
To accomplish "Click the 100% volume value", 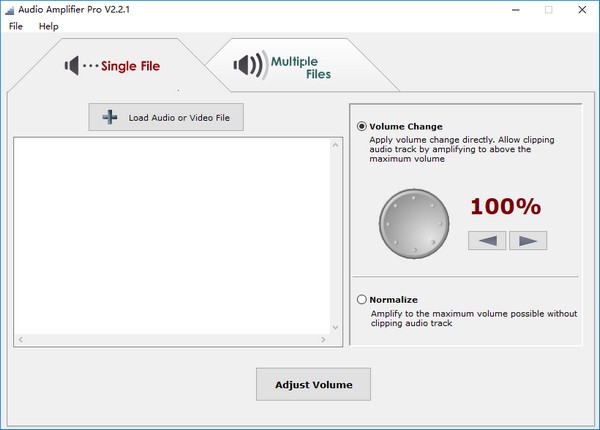I will point(505,207).
